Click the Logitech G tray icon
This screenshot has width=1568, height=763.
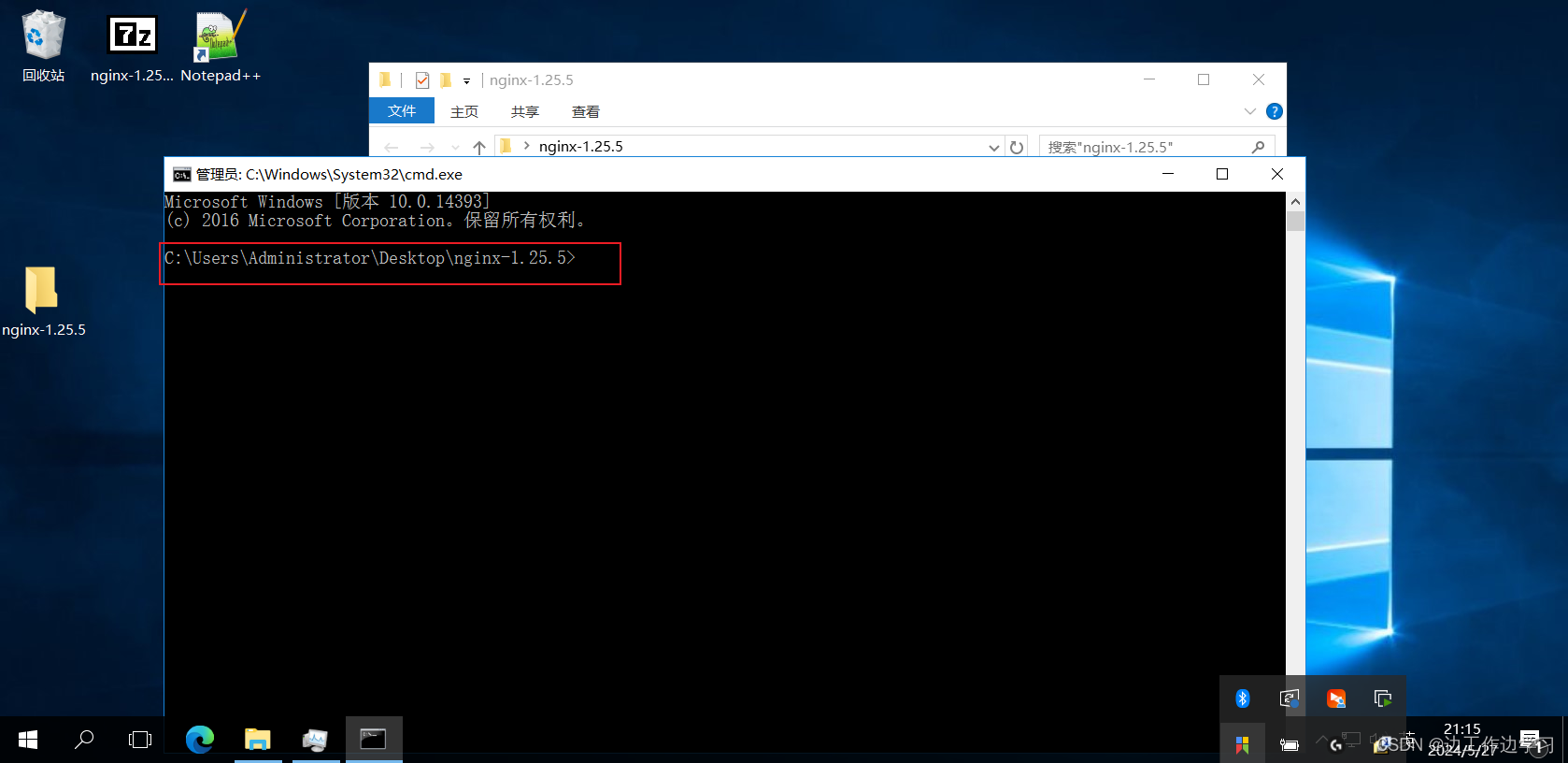coord(1336,744)
